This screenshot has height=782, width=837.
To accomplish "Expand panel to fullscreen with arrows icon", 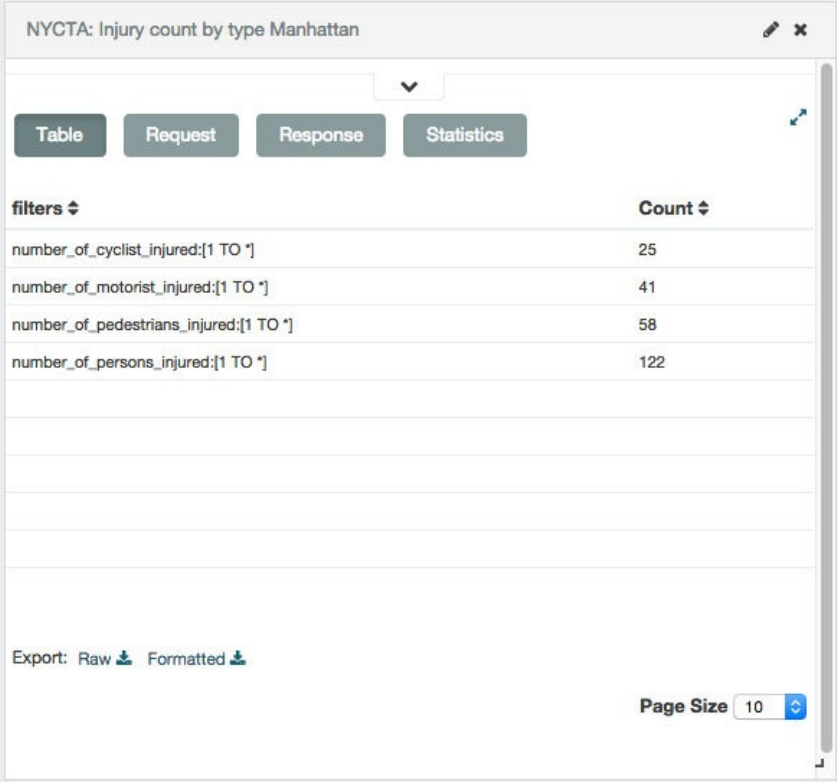I will tap(797, 118).
